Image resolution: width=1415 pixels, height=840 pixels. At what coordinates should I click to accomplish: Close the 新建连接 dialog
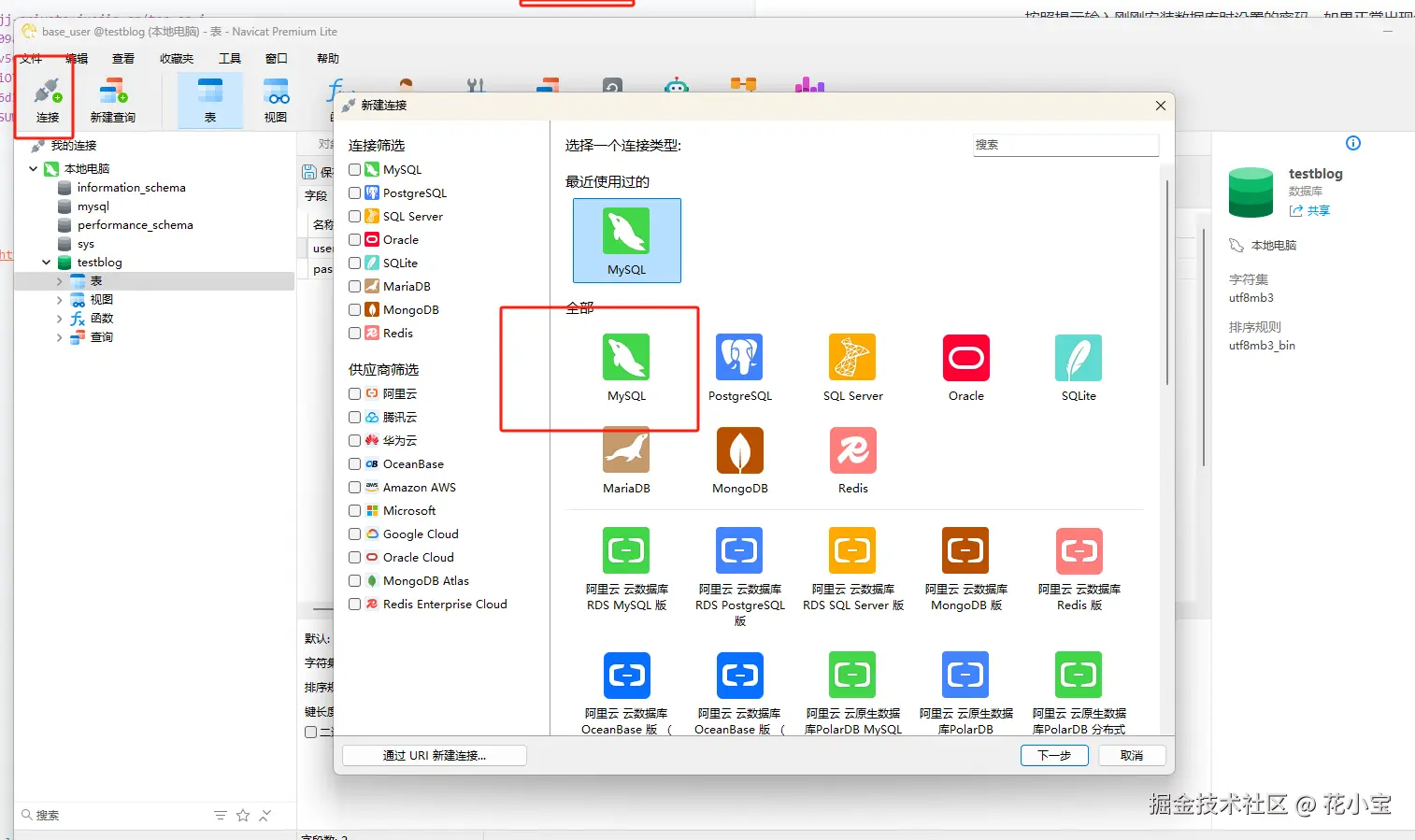1160,106
